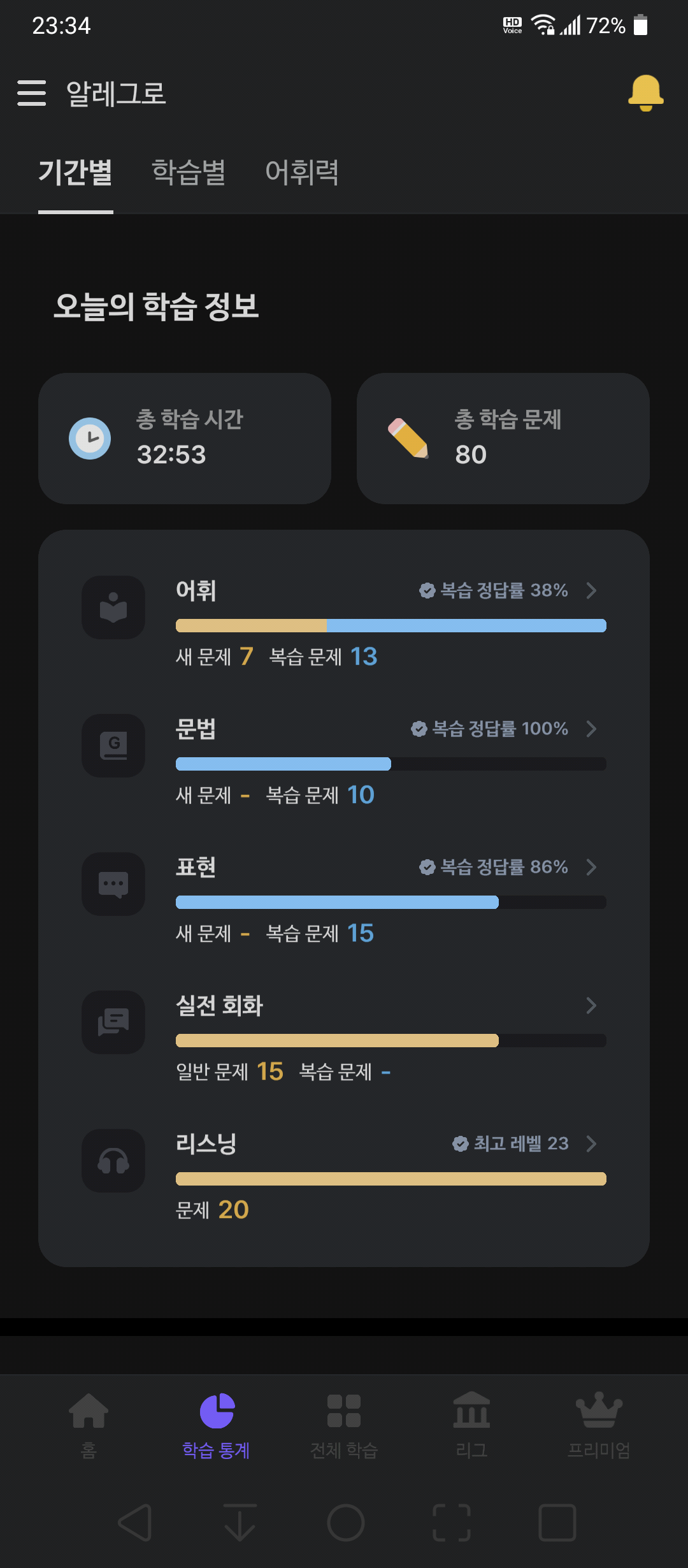Expand 리스닝 details chevron
Viewport: 688px width, 1568px height.
pyautogui.click(x=591, y=1143)
